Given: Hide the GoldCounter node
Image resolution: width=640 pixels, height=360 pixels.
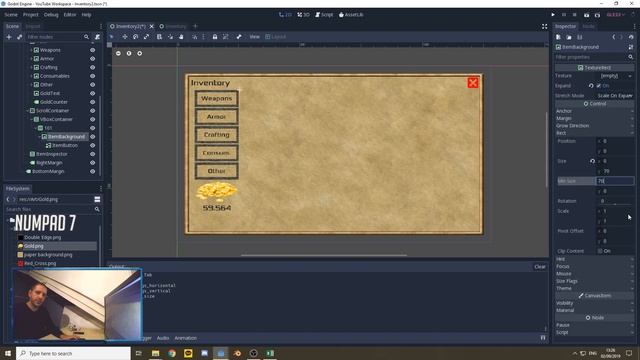Looking at the screenshot, I should [93, 102].
